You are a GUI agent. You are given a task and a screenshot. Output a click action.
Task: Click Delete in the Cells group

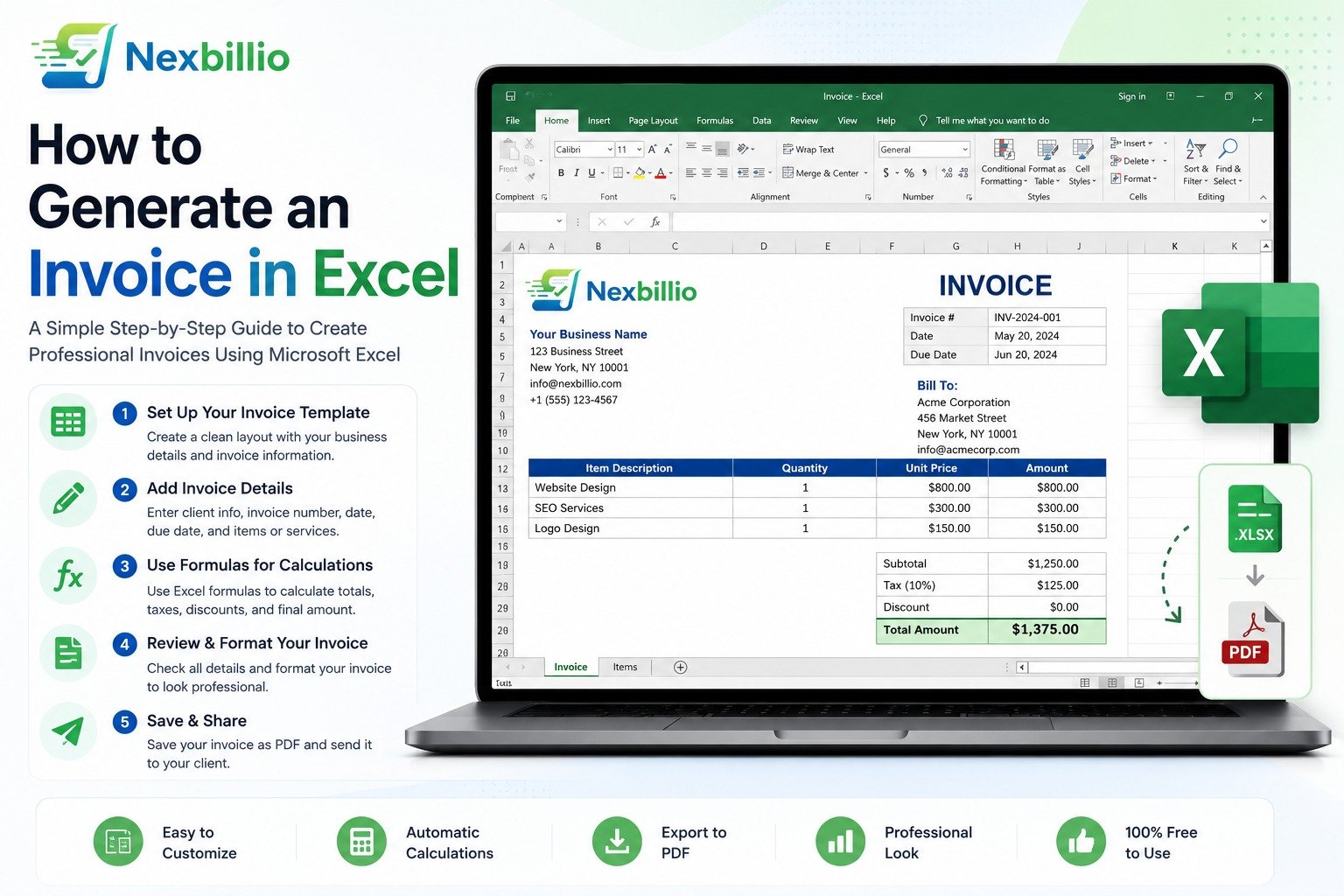pyautogui.click(x=1134, y=161)
